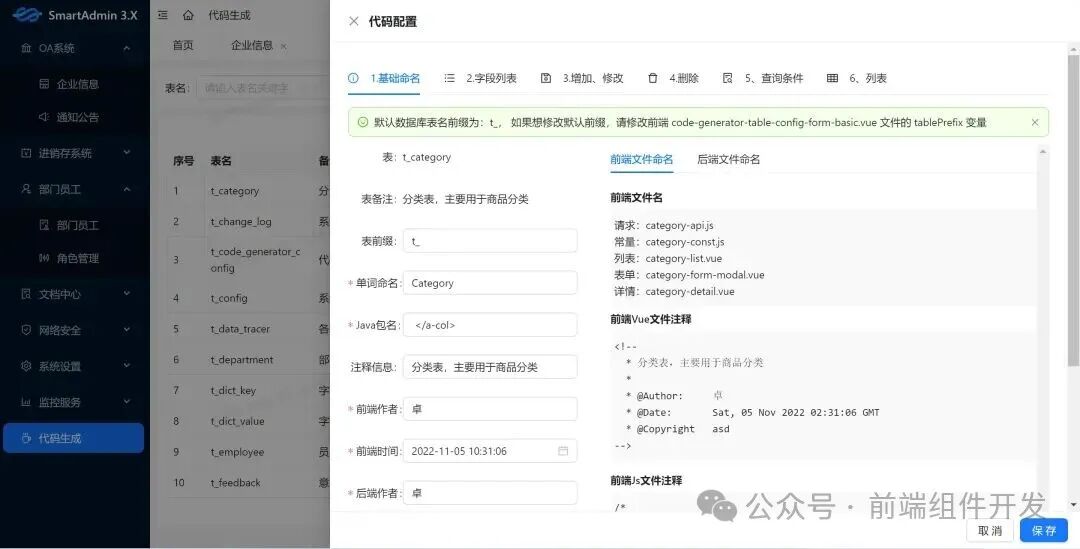Screen dimensions: 1080x549
Task: Expand the 监控服务 menu group
Action: click(x=127, y=402)
